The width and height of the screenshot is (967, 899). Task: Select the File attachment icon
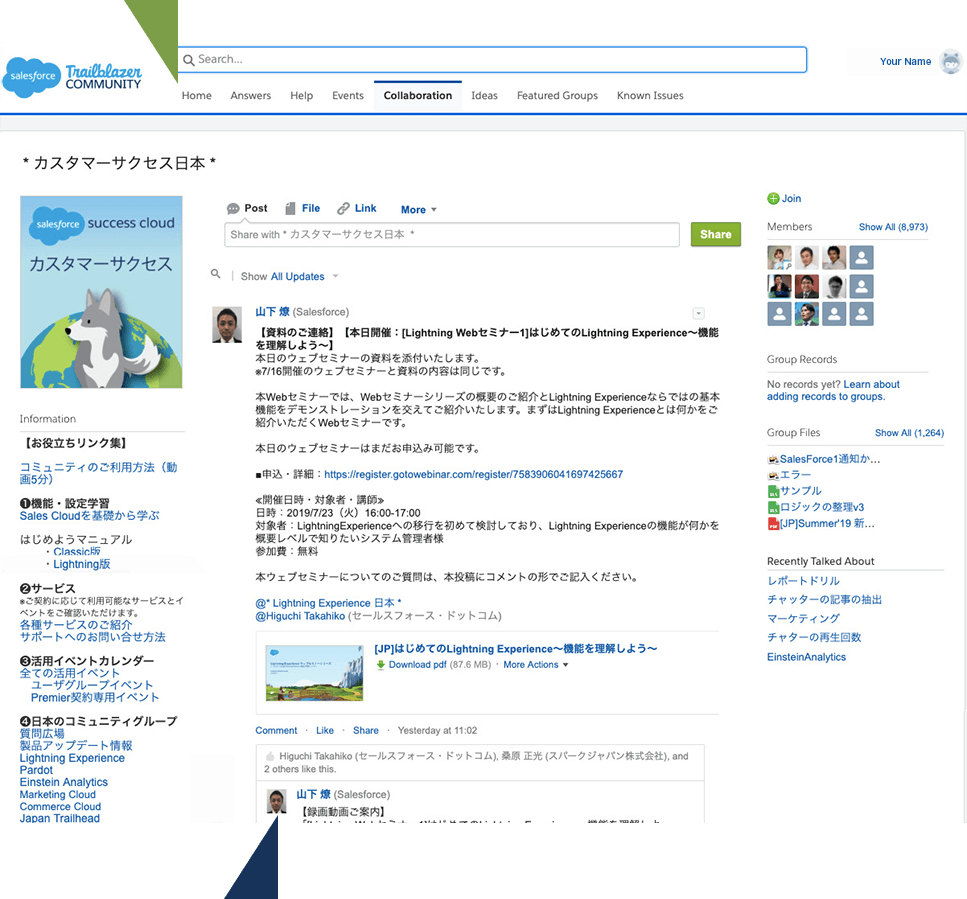coord(290,208)
